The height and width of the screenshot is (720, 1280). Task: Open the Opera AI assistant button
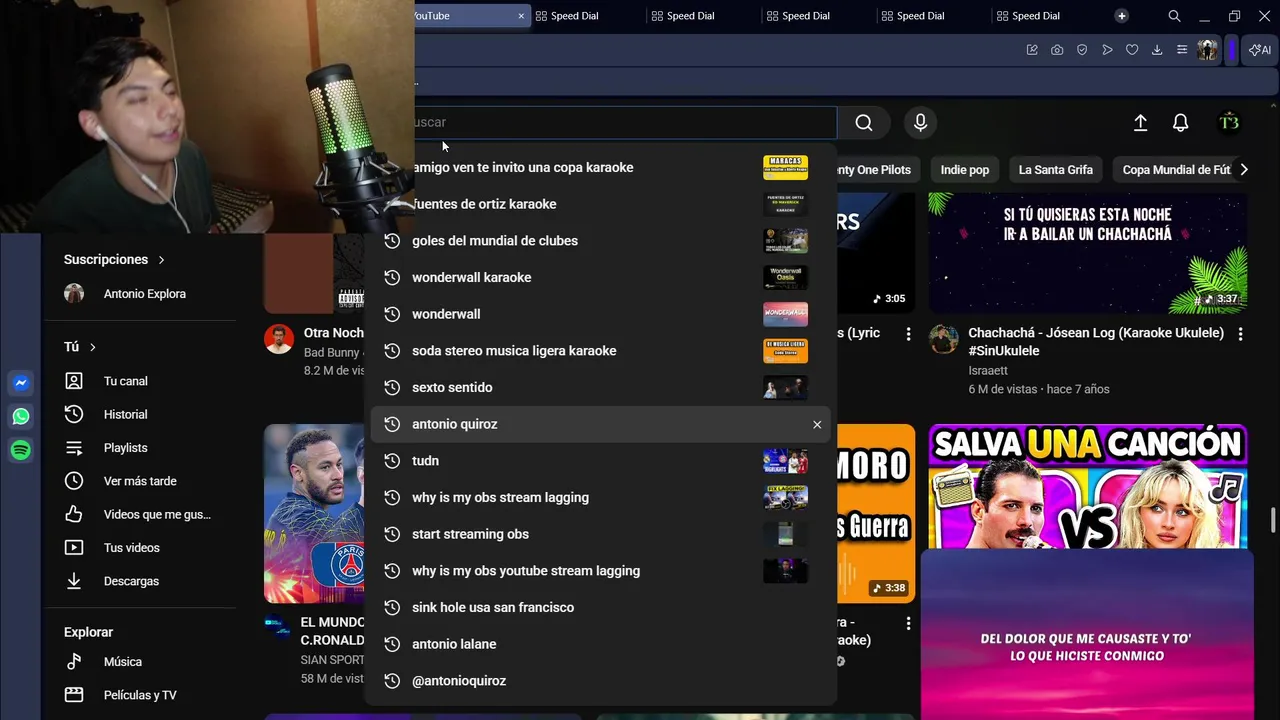(x=1260, y=50)
